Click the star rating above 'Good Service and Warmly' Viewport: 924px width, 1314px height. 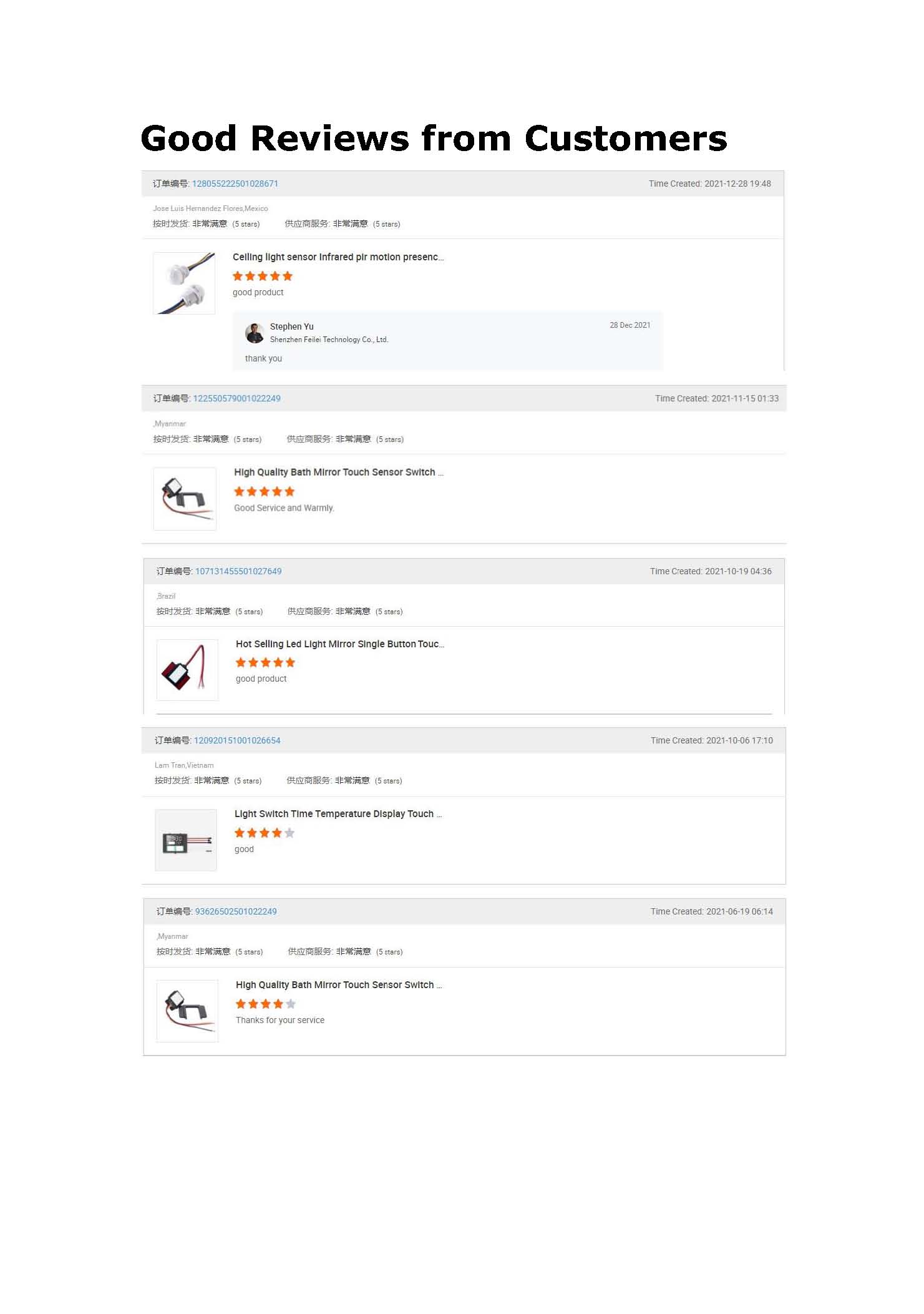(x=264, y=491)
